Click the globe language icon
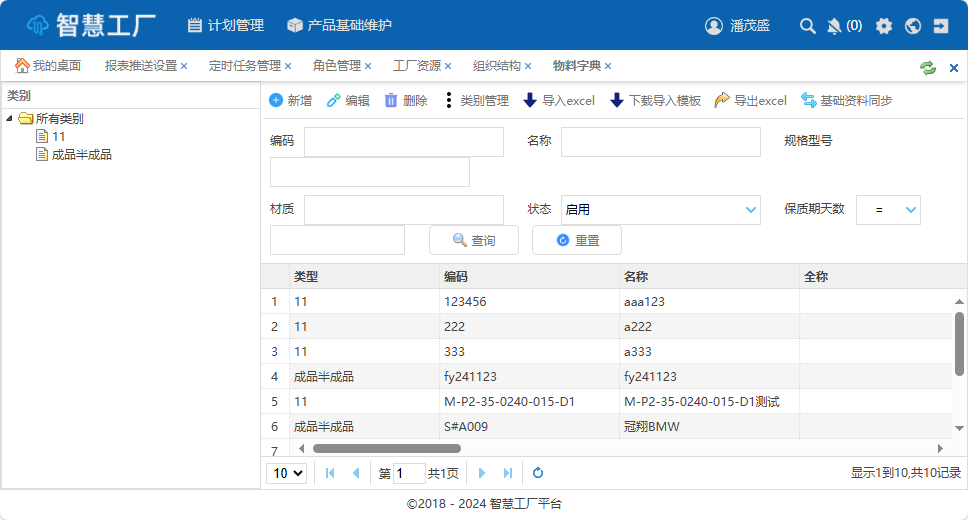This screenshot has width=968, height=520. [x=912, y=26]
